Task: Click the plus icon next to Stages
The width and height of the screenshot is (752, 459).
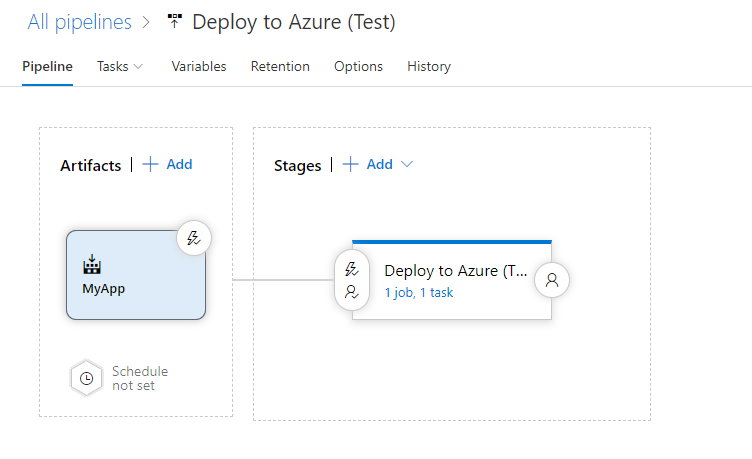Action: click(x=351, y=164)
